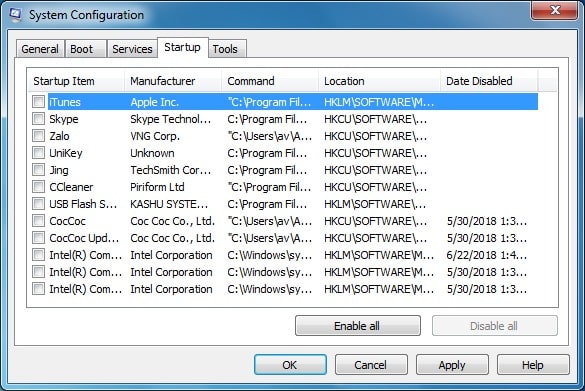
Task: Toggle Intel(R) Com... checkbox dated 6/22/2018
Action: (x=38, y=255)
